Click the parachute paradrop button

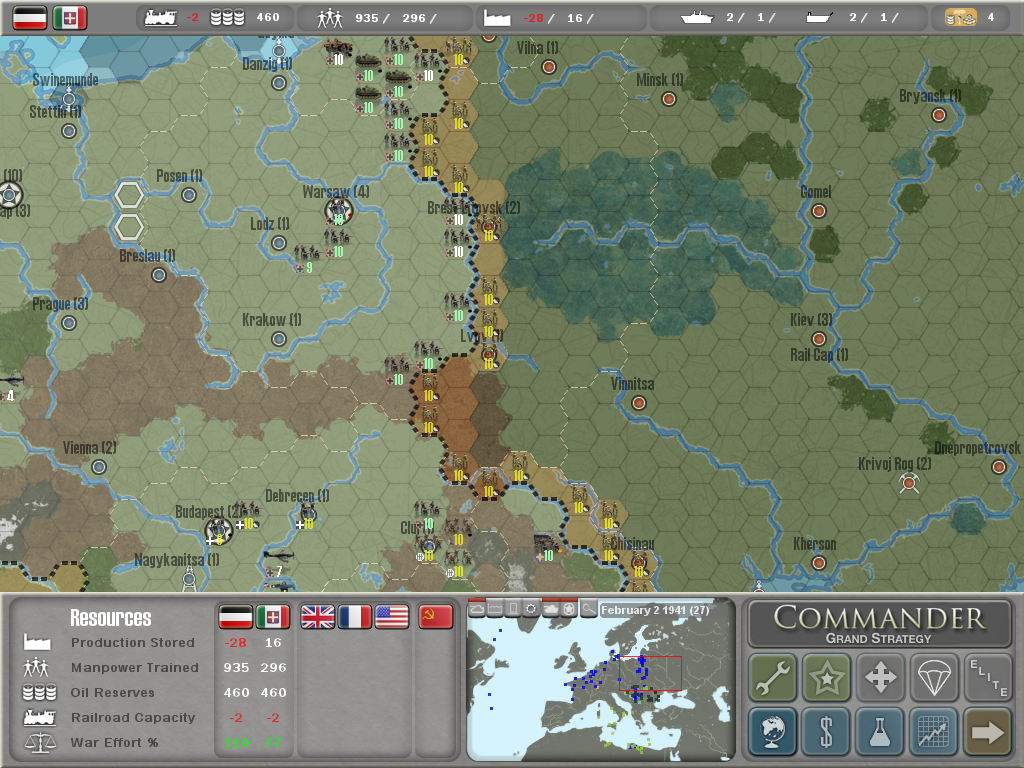pos(934,678)
